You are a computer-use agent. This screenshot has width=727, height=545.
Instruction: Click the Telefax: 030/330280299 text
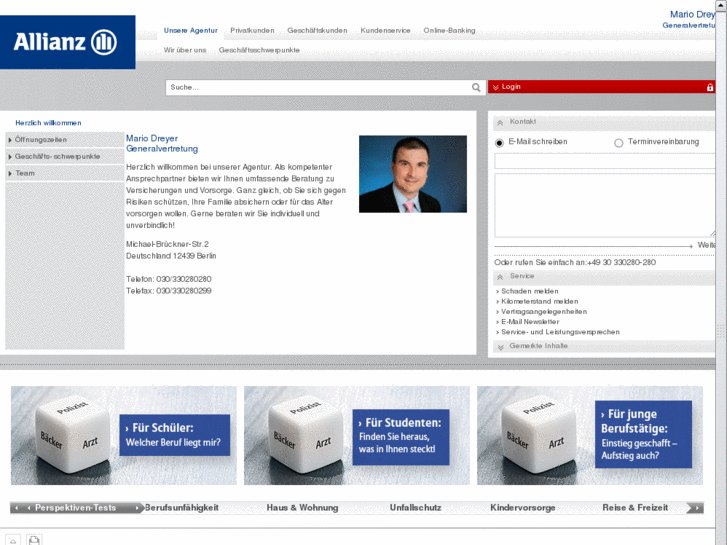169,291
